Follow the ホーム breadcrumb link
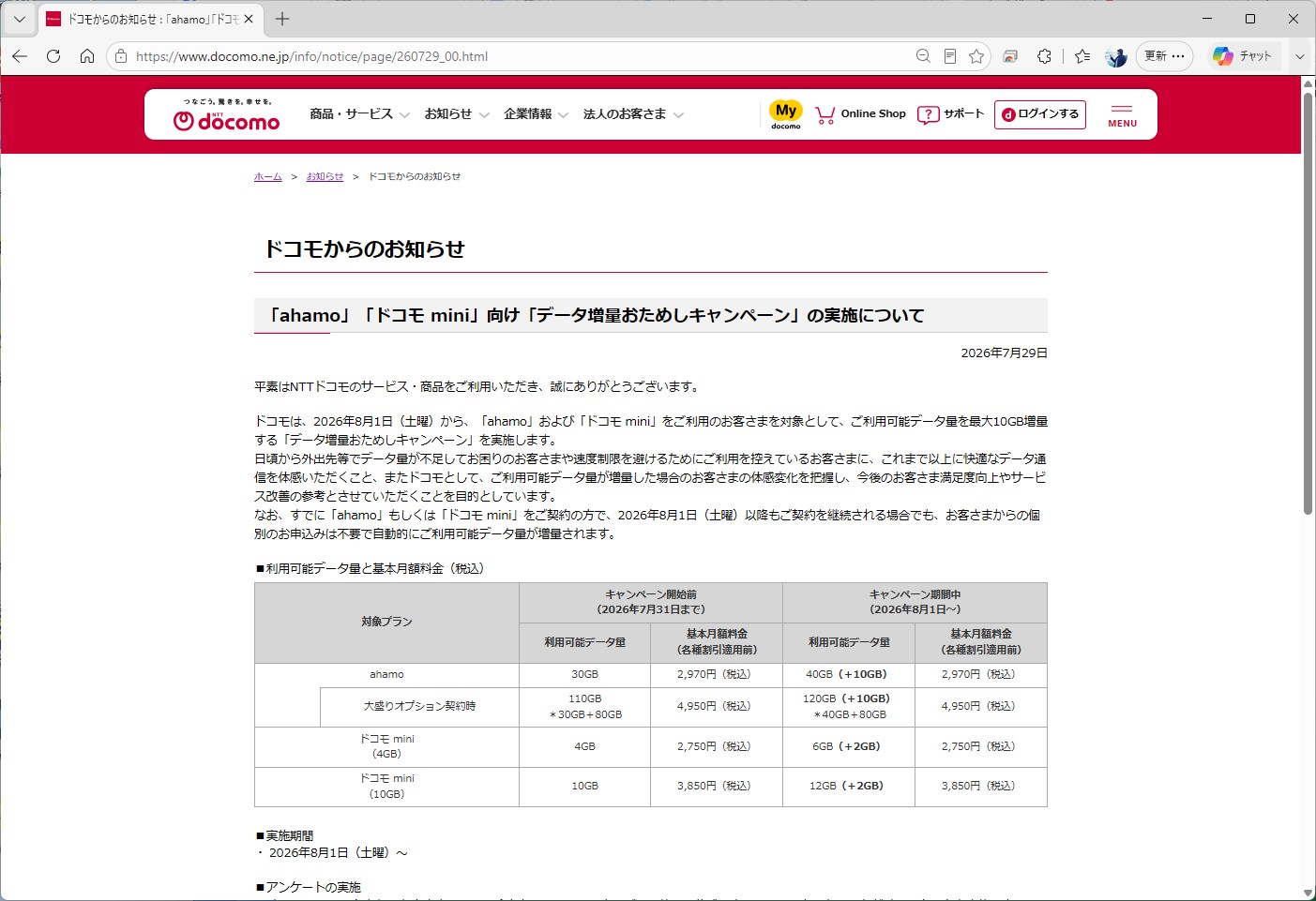The height and width of the screenshot is (901, 1316). point(268,176)
